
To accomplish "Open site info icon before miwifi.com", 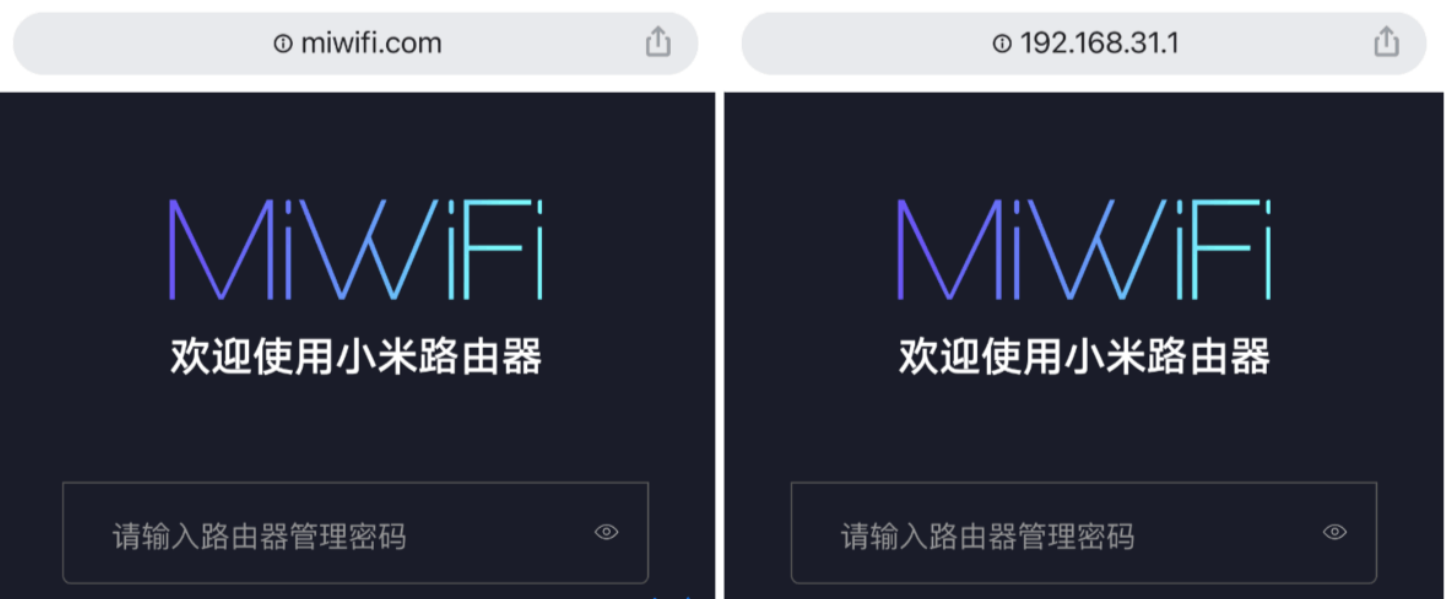I will [x=283, y=43].
